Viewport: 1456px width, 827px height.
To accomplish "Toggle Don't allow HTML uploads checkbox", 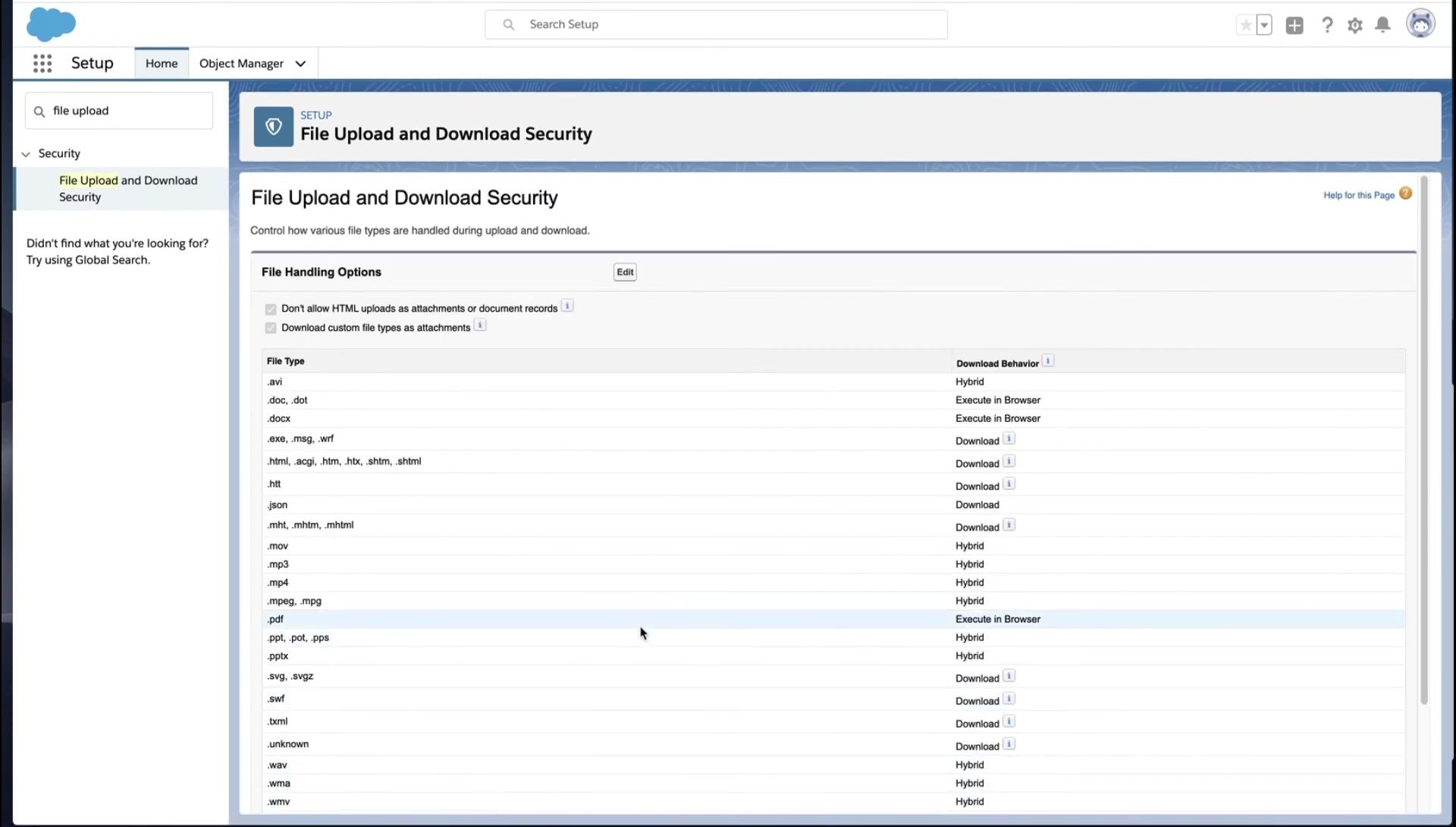I will [x=271, y=309].
